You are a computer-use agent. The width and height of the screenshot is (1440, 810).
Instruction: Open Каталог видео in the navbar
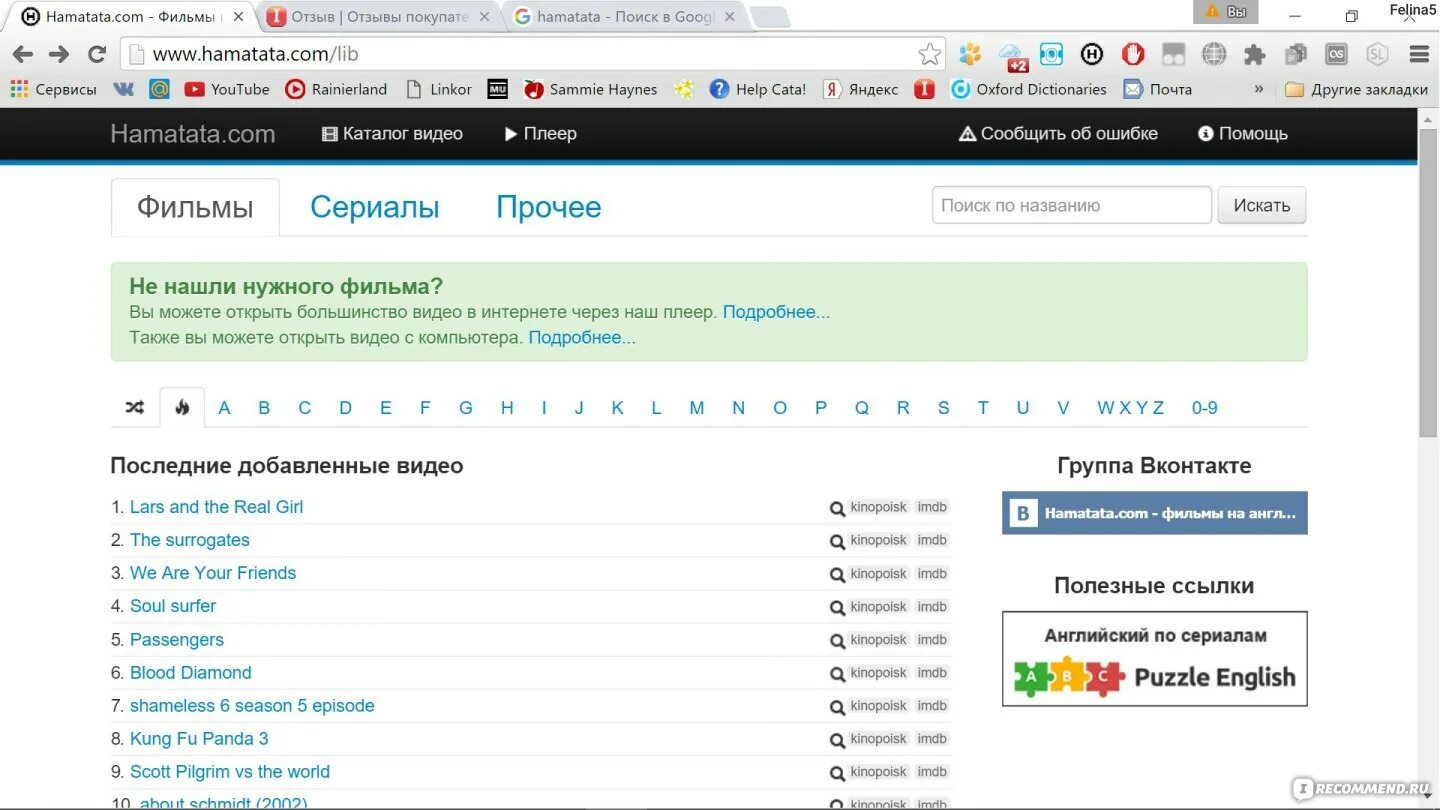tap(392, 133)
